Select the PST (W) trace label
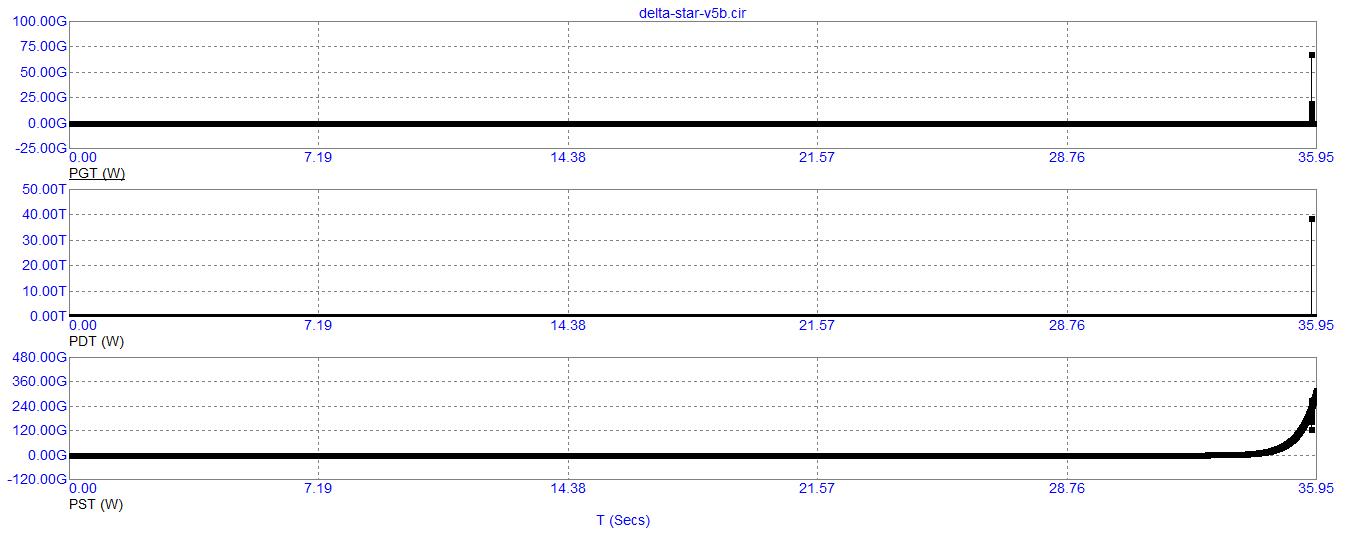Image resolution: width=1353 pixels, height=541 pixels. [95, 504]
